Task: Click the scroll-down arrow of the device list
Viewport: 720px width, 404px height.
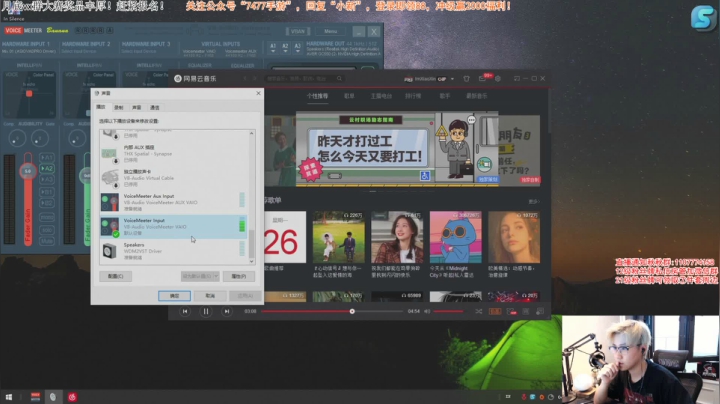Action: pos(252,261)
